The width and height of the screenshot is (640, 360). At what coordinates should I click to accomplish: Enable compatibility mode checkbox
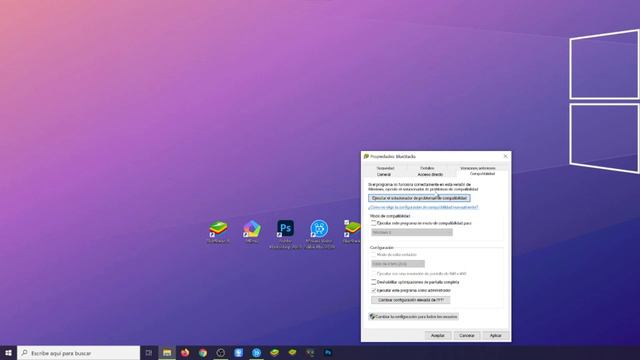point(373,223)
